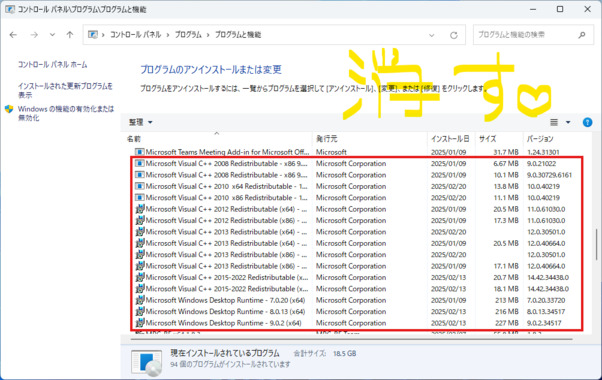Click icon of Visual C++ 2010 x64 Redistributable
Image resolution: width=602 pixels, height=380 pixels.
[140, 186]
